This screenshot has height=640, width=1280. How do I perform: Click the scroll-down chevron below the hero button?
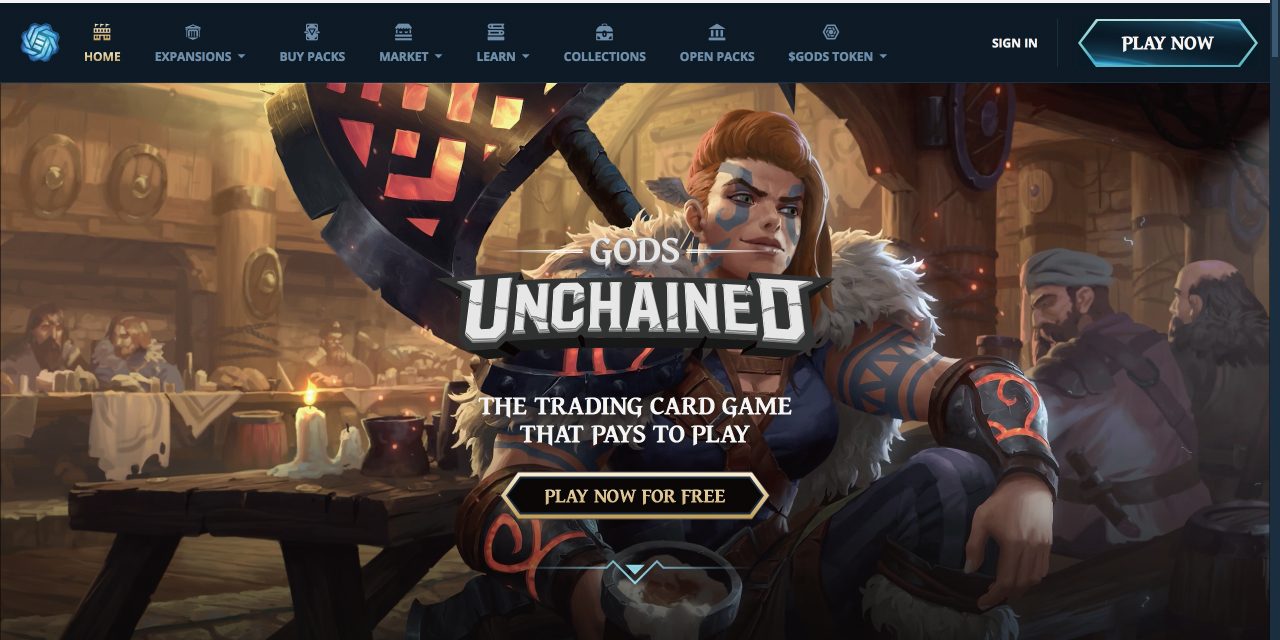635,571
